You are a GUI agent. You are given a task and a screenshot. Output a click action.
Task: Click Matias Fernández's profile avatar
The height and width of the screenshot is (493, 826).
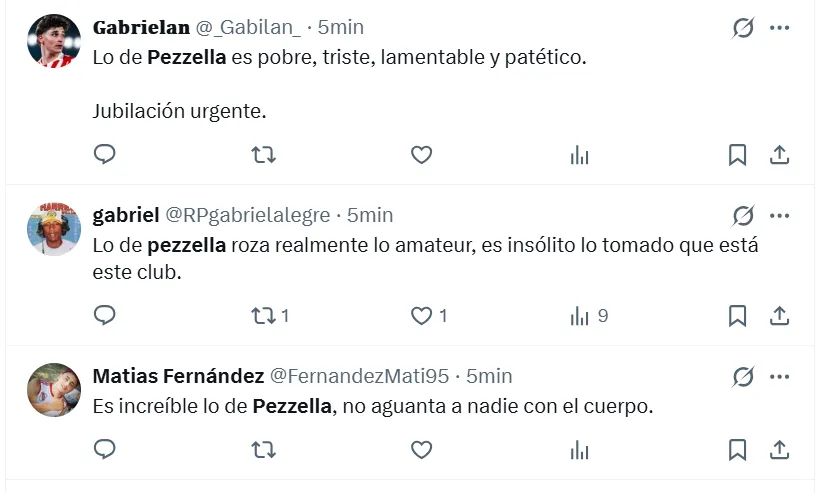53,390
